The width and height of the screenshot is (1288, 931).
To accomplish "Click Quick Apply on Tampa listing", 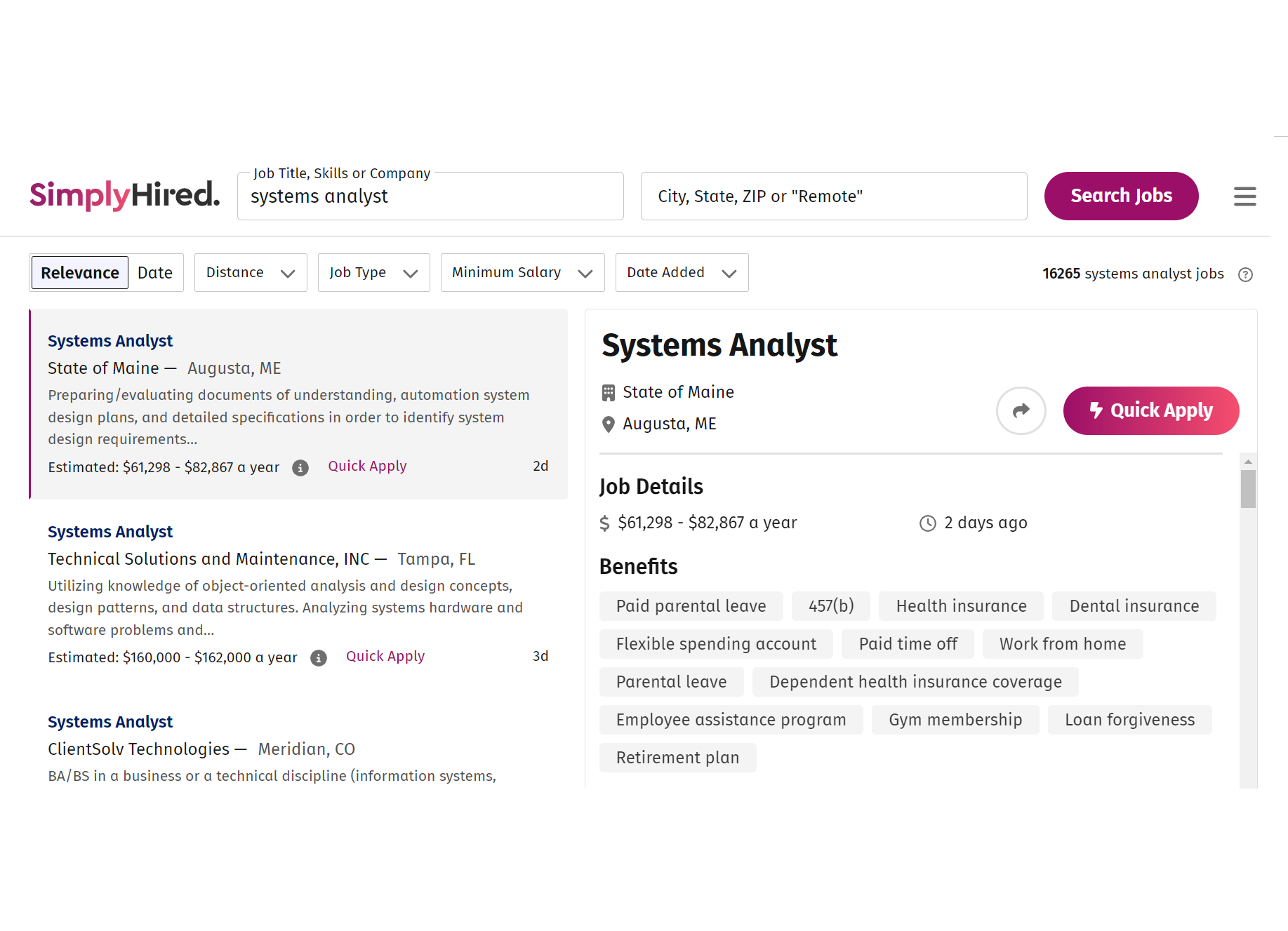I will (x=385, y=657).
